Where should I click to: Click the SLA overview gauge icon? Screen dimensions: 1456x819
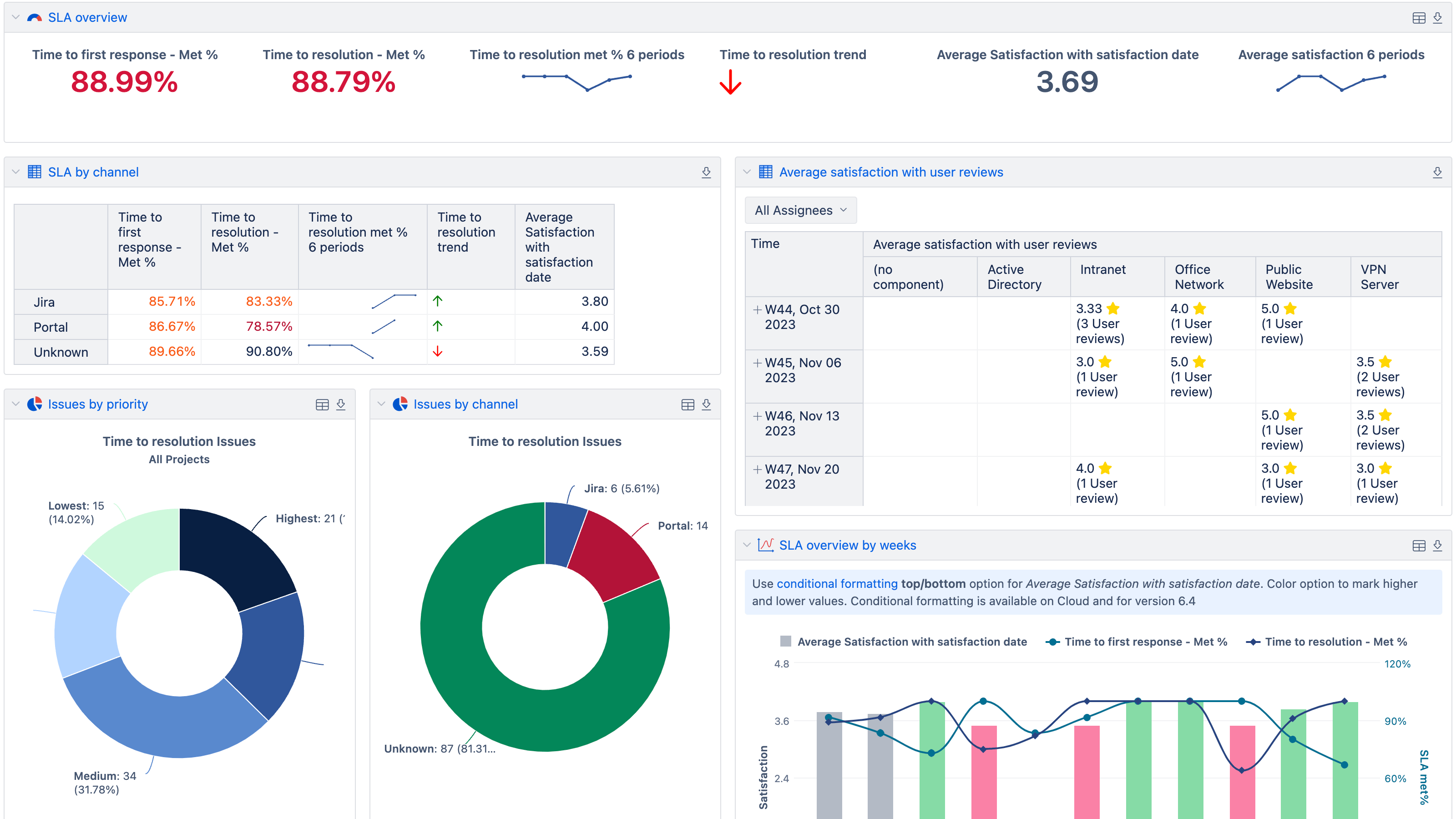click(x=35, y=18)
